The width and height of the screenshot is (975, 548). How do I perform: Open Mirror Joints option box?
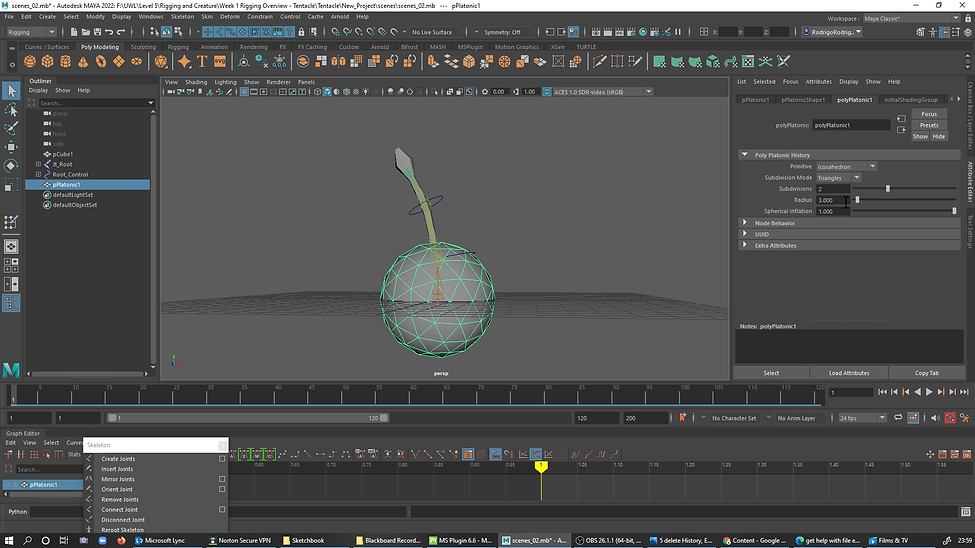pos(222,480)
